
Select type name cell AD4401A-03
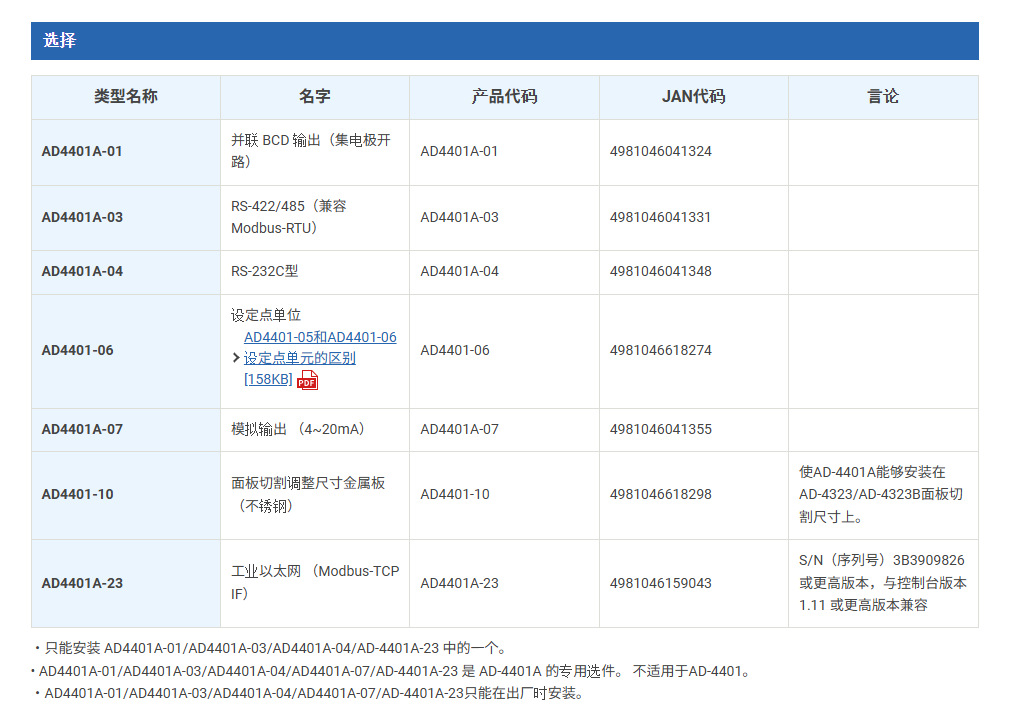126,218
